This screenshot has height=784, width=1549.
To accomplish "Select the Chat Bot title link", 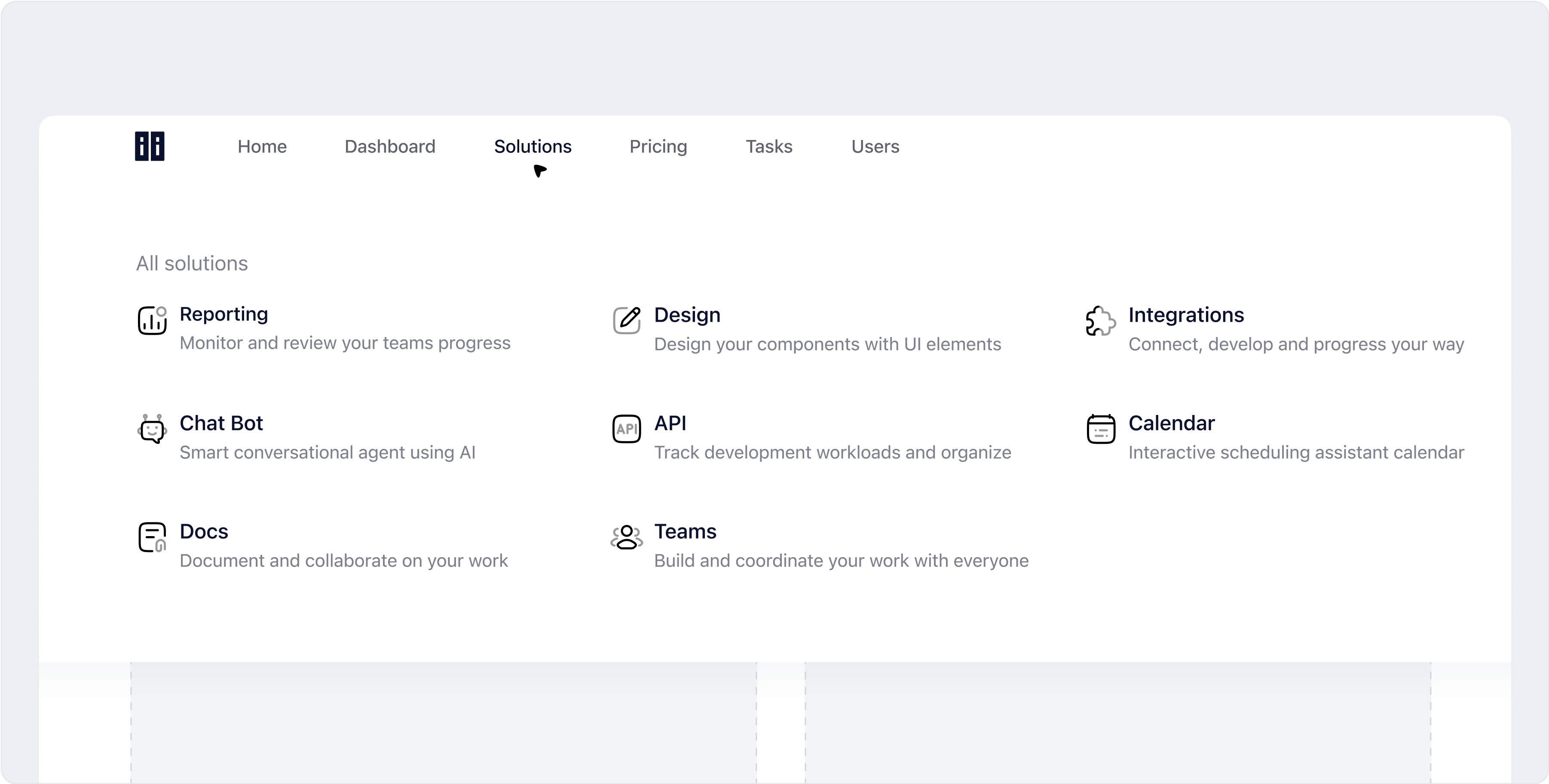I will [x=221, y=423].
